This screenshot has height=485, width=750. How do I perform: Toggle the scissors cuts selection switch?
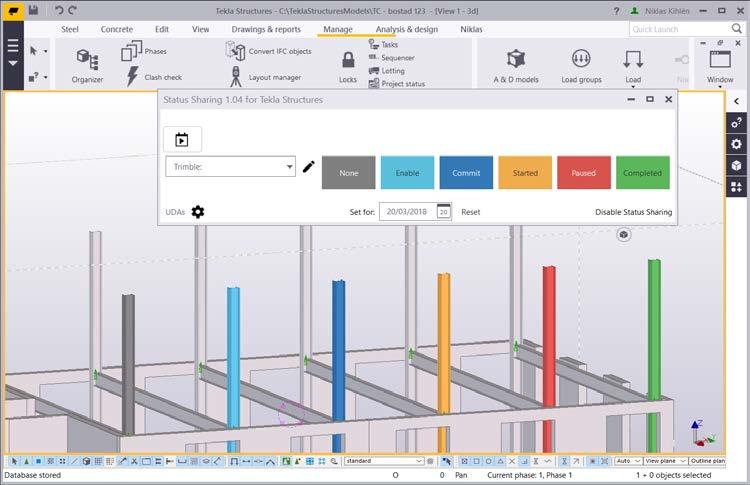pyautogui.click(x=134, y=461)
